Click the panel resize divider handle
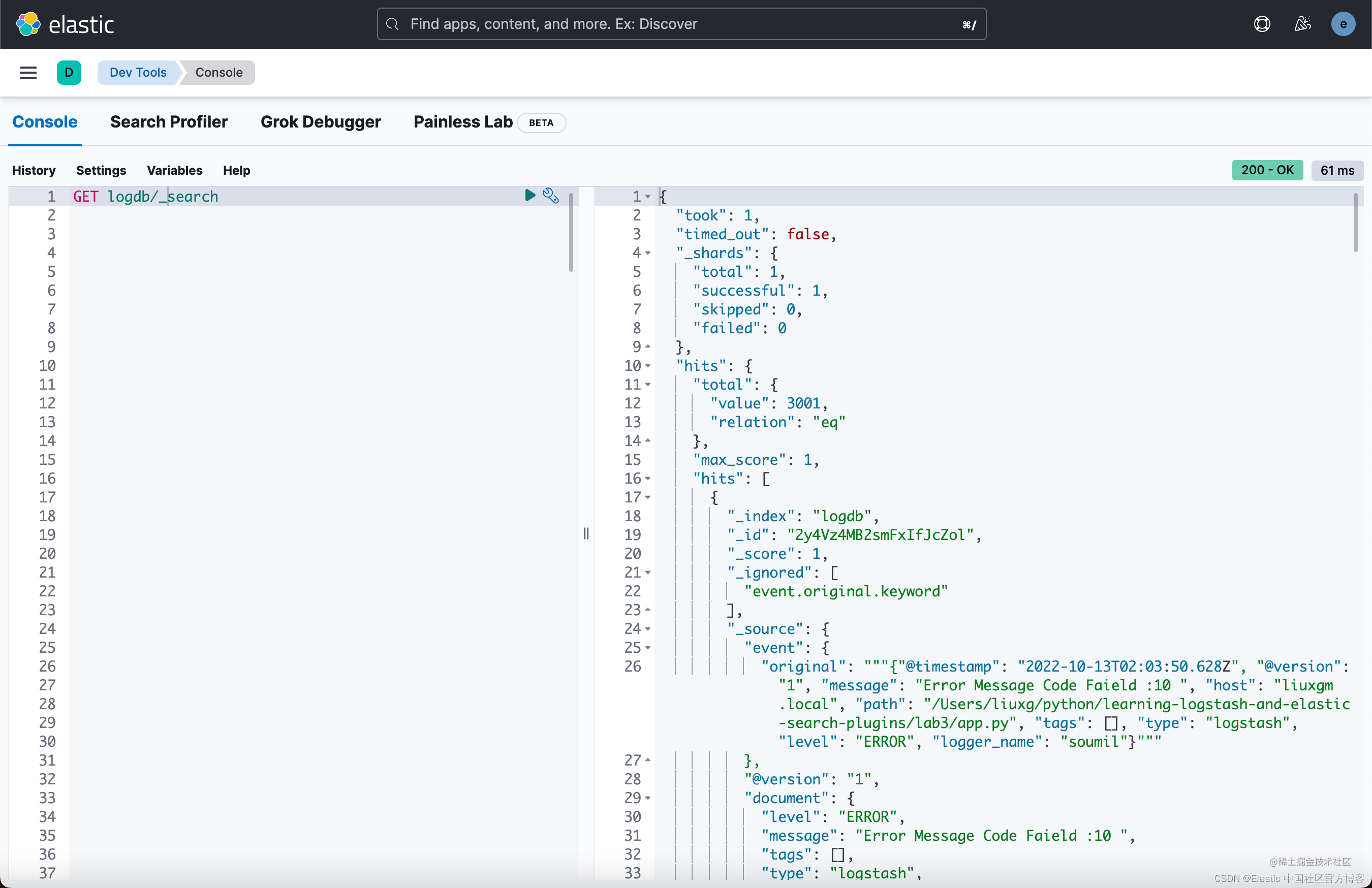The image size is (1372, 888). [x=586, y=533]
